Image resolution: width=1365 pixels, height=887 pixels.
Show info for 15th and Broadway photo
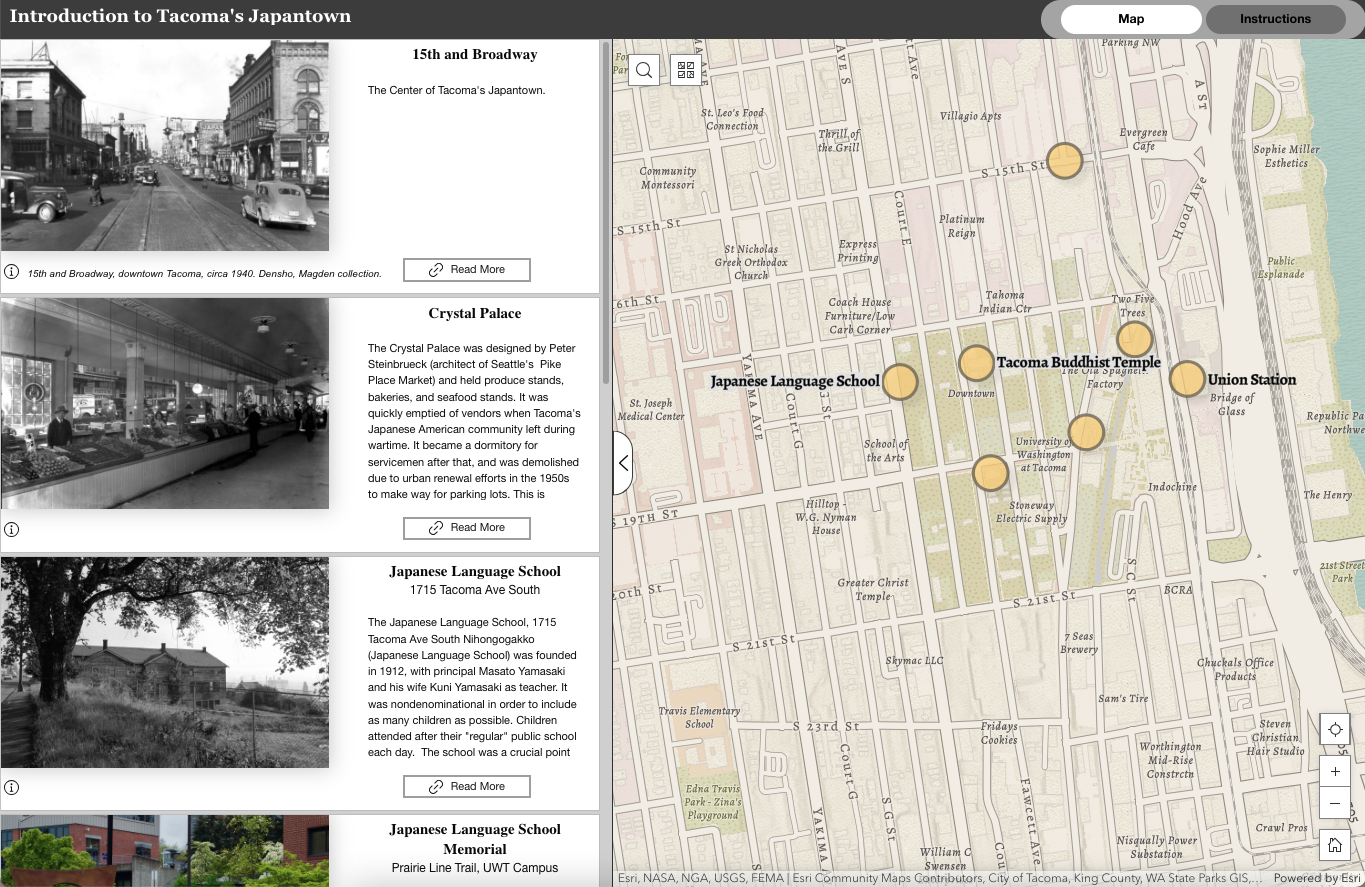point(12,271)
